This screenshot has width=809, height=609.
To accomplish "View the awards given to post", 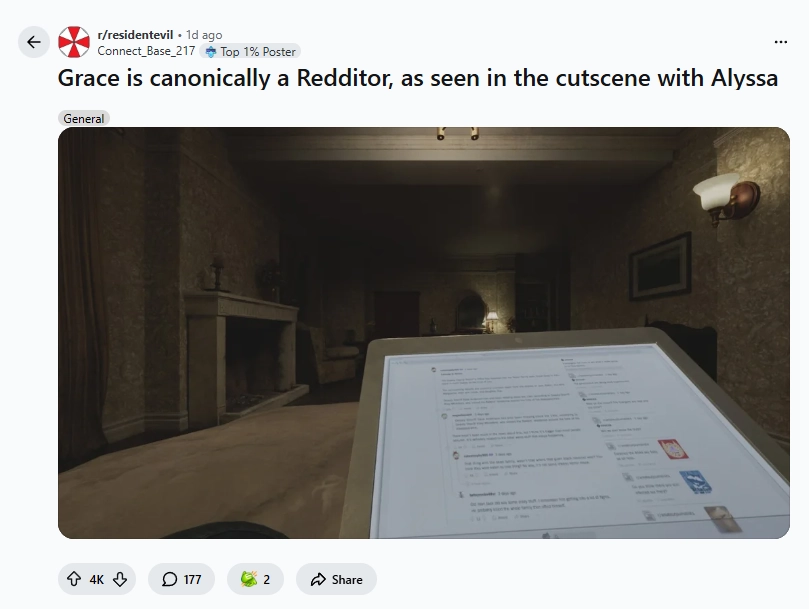I will pyautogui.click(x=255, y=579).
